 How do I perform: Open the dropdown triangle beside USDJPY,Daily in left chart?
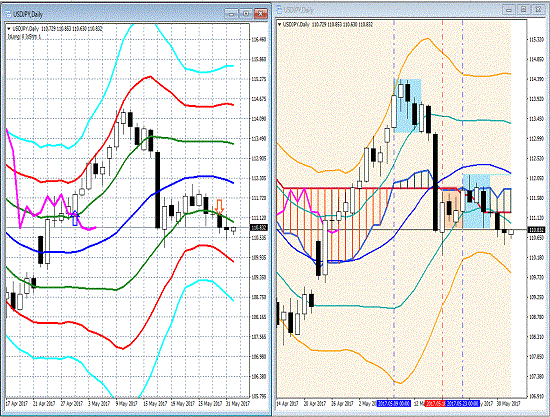point(9,29)
